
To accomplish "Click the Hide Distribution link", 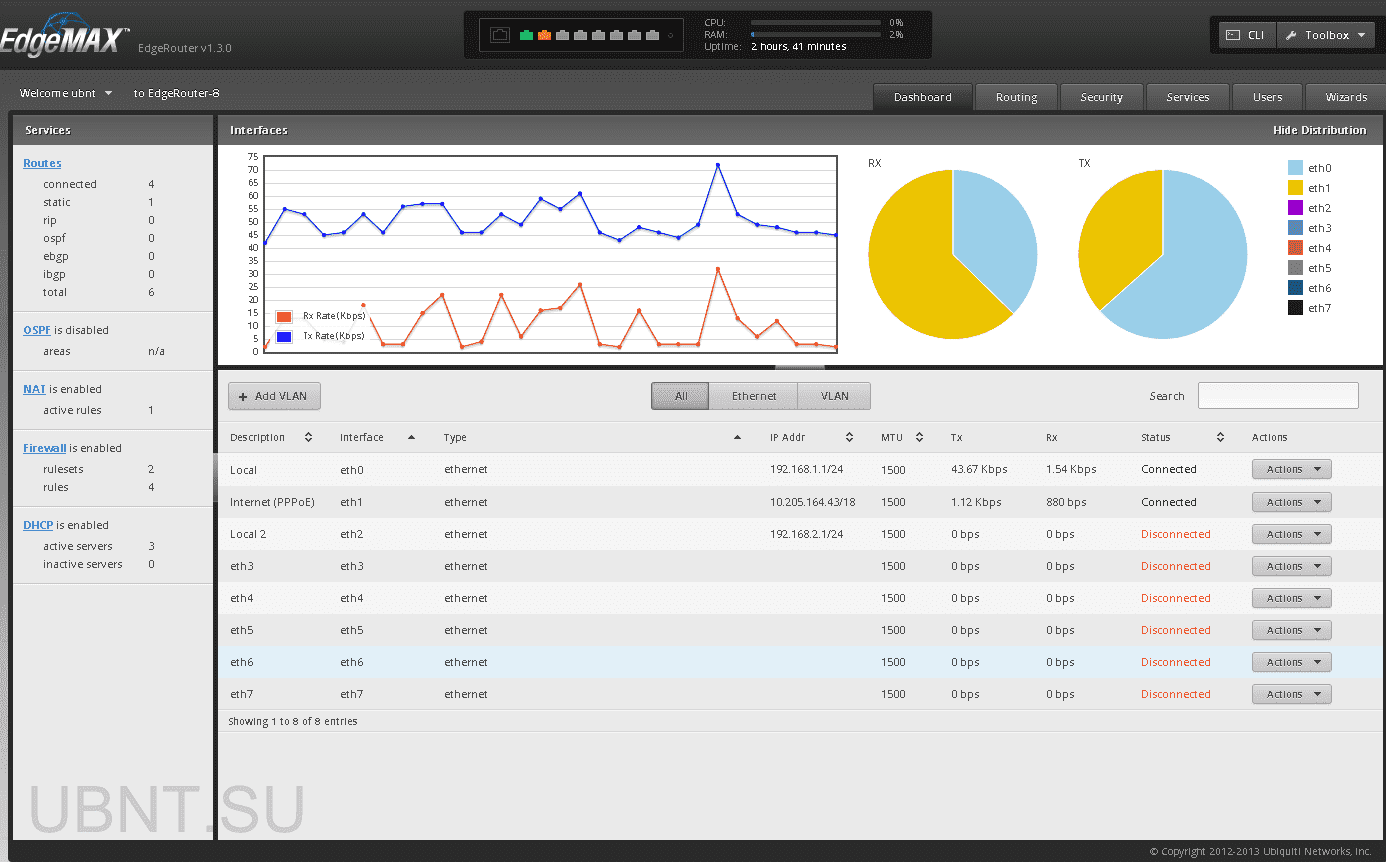I will point(1320,130).
